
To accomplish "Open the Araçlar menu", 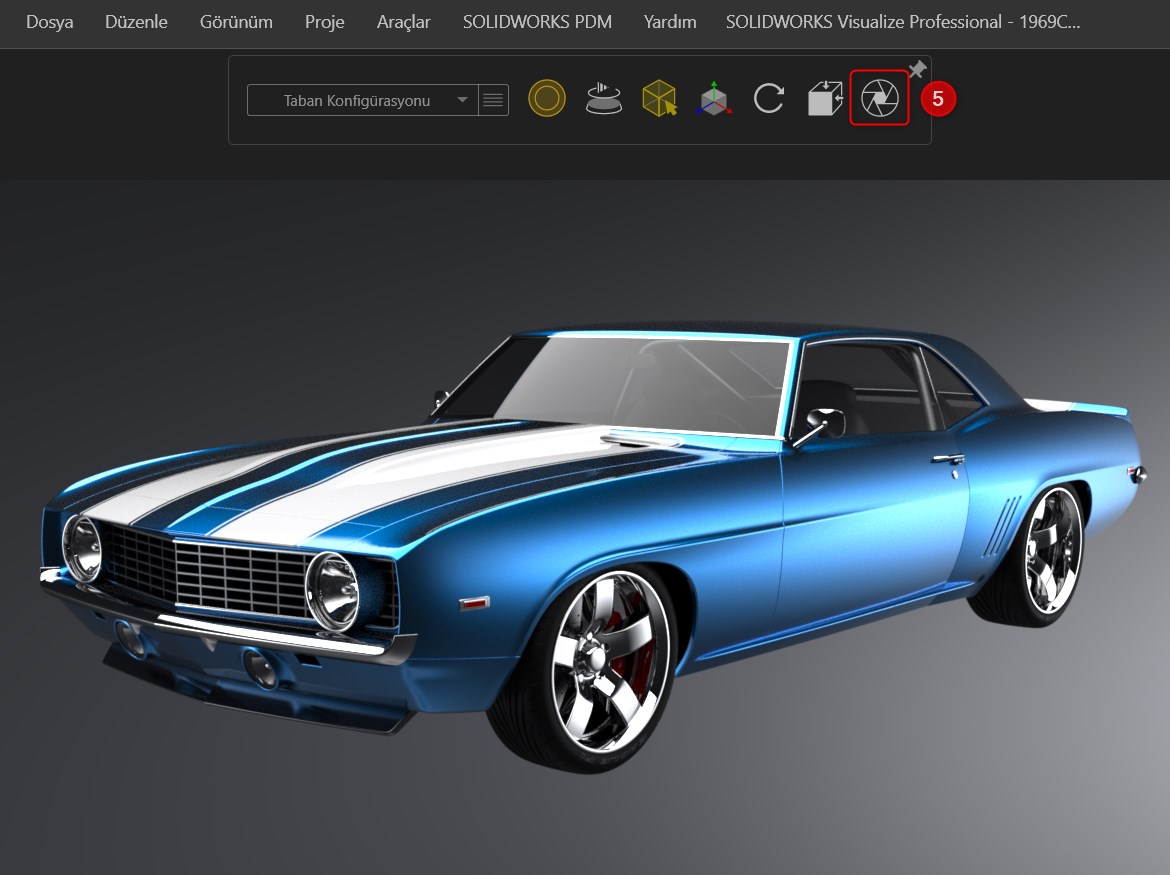I will pyautogui.click(x=404, y=22).
